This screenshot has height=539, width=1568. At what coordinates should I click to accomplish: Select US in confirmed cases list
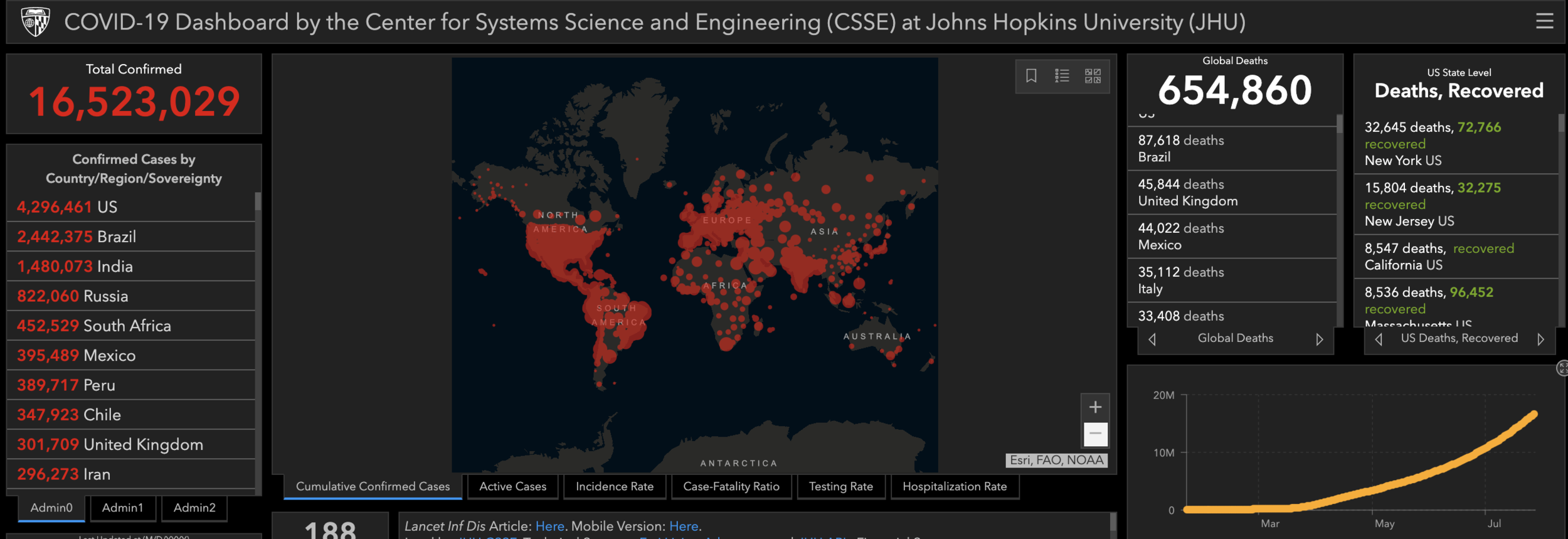(x=130, y=207)
